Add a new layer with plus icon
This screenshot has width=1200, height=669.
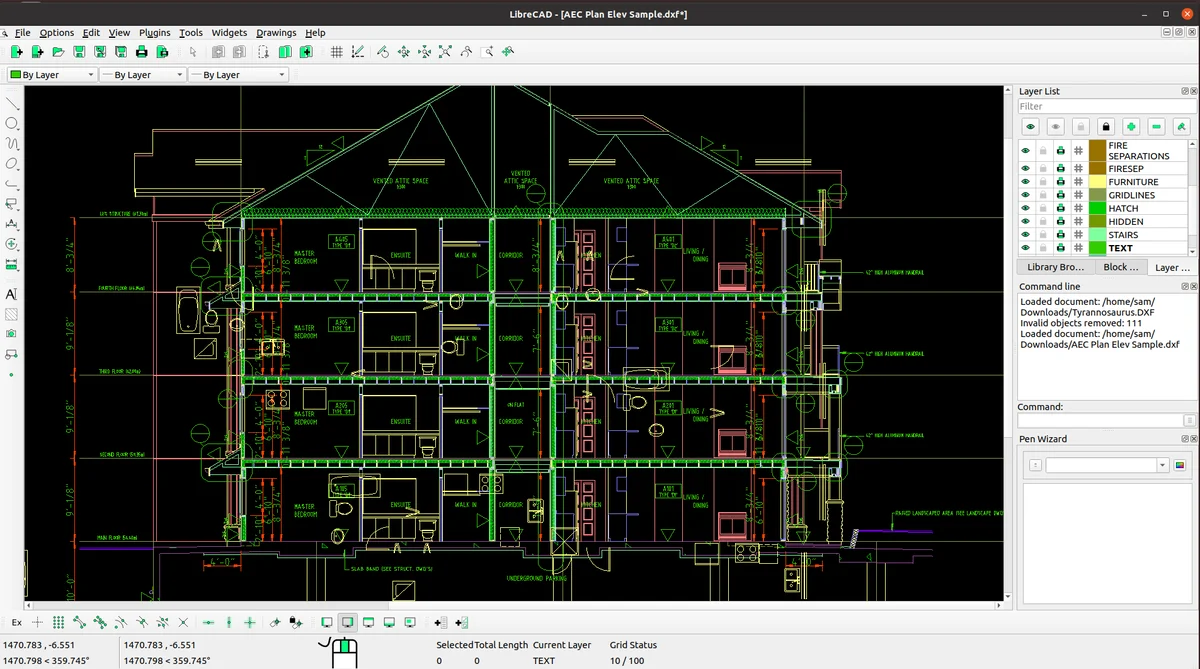coord(1130,127)
